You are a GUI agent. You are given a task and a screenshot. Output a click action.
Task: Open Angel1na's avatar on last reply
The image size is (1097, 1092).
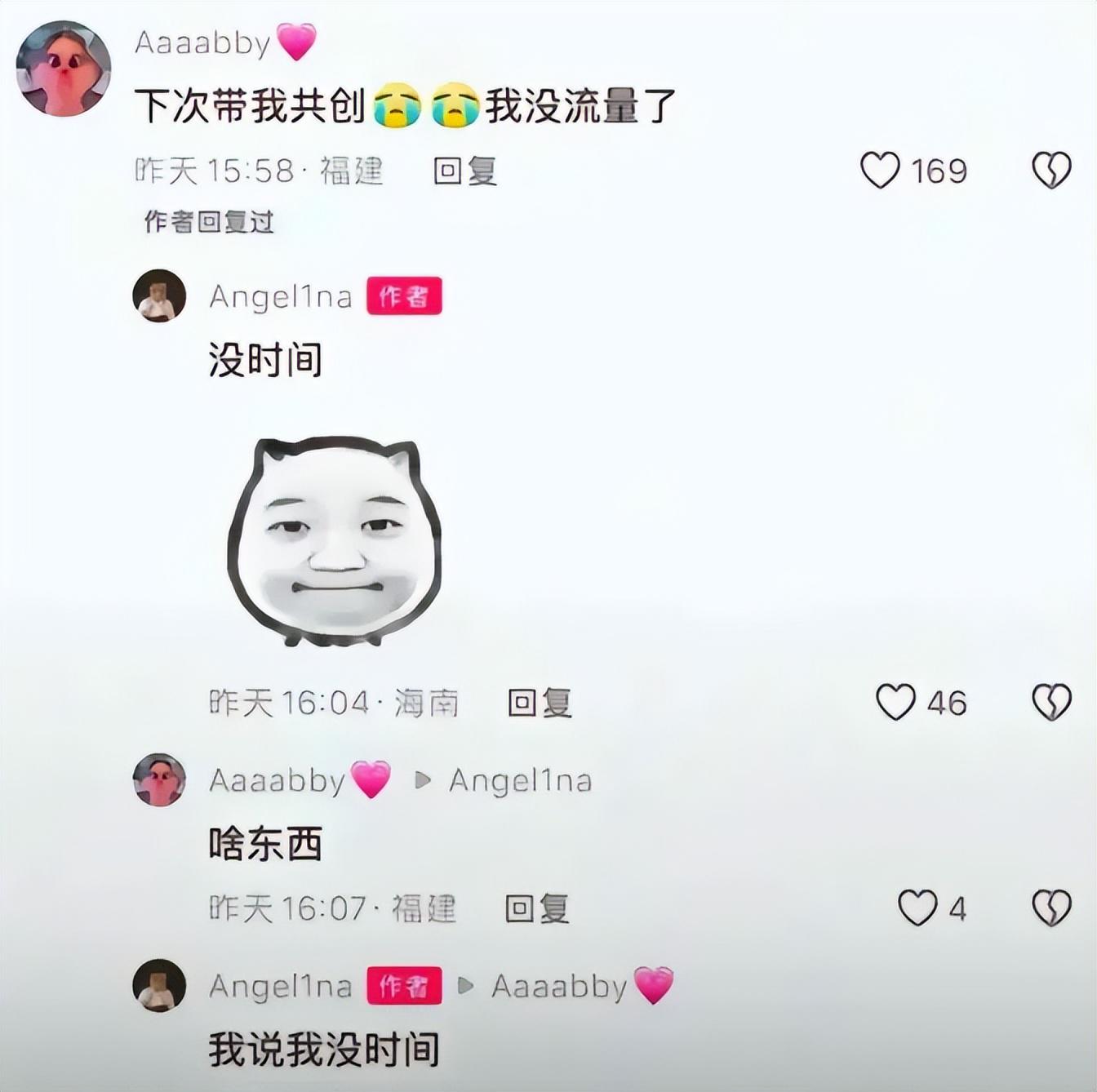(159, 985)
